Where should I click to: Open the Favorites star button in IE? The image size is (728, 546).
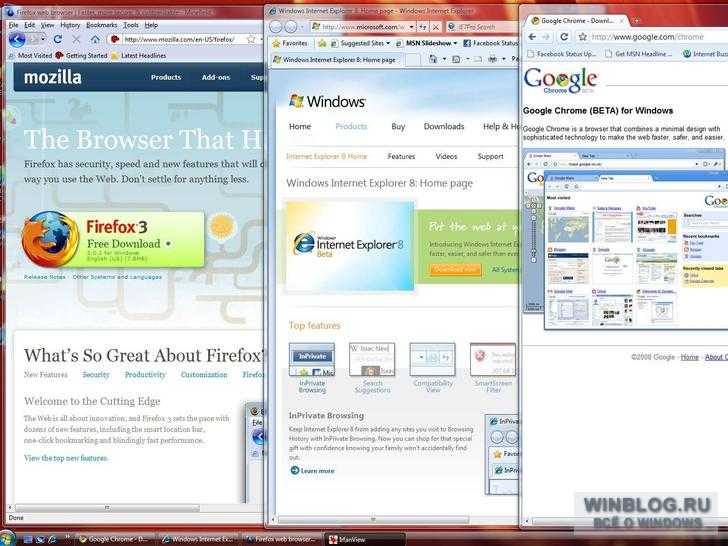point(290,43)
